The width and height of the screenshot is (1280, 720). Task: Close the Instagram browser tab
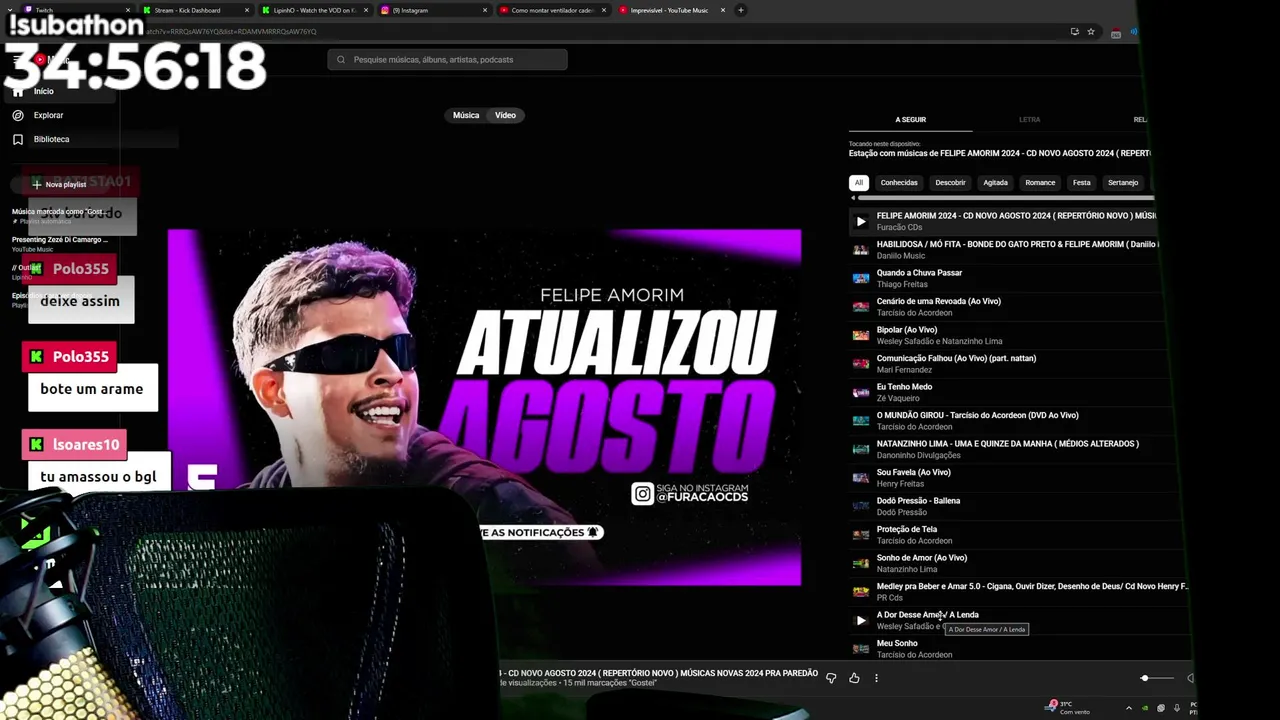[x=485, y=10]
